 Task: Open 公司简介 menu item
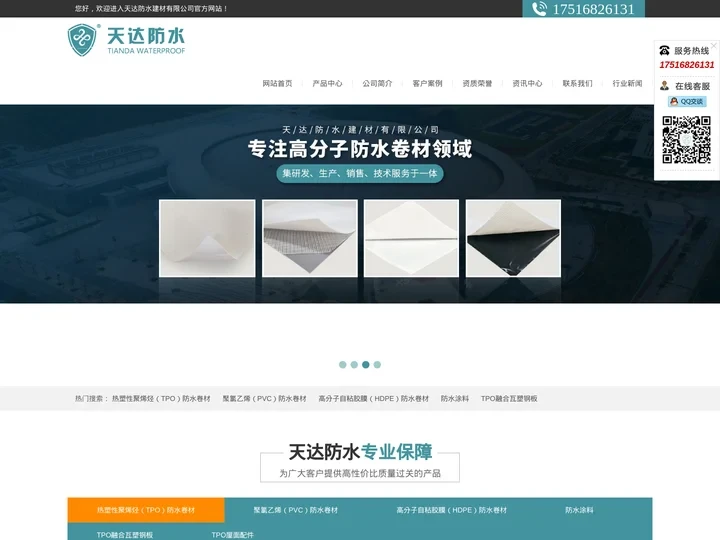coord(377,84)
